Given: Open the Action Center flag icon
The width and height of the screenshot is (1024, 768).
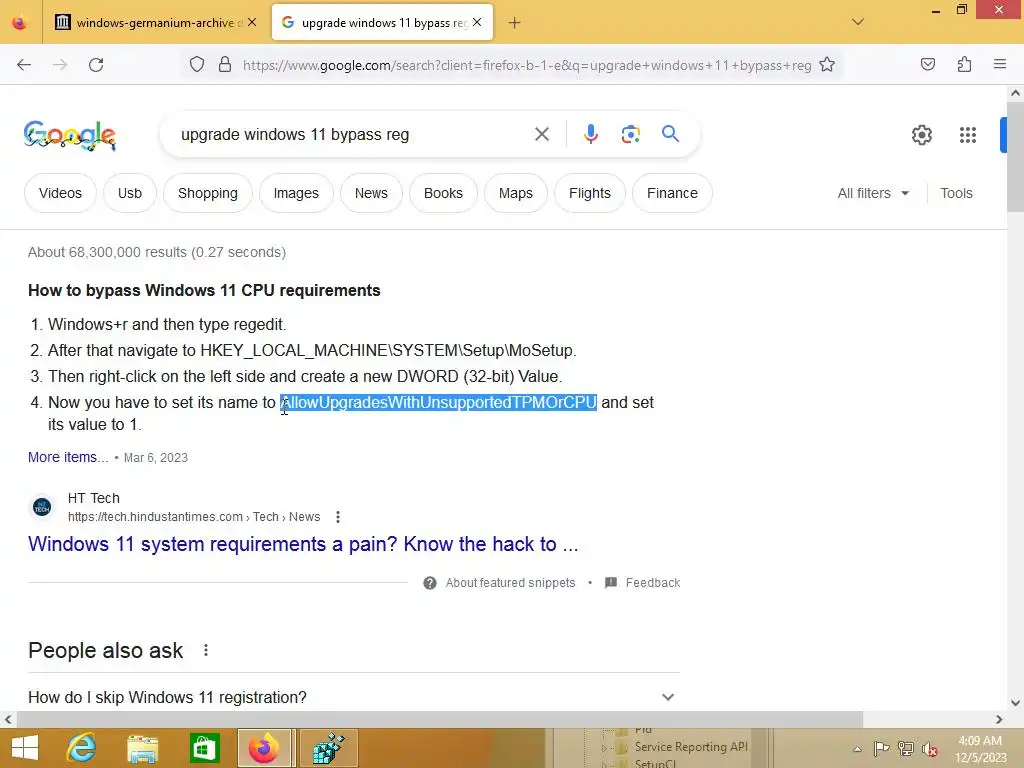Looking at the screenshot, I should point(881,749).
